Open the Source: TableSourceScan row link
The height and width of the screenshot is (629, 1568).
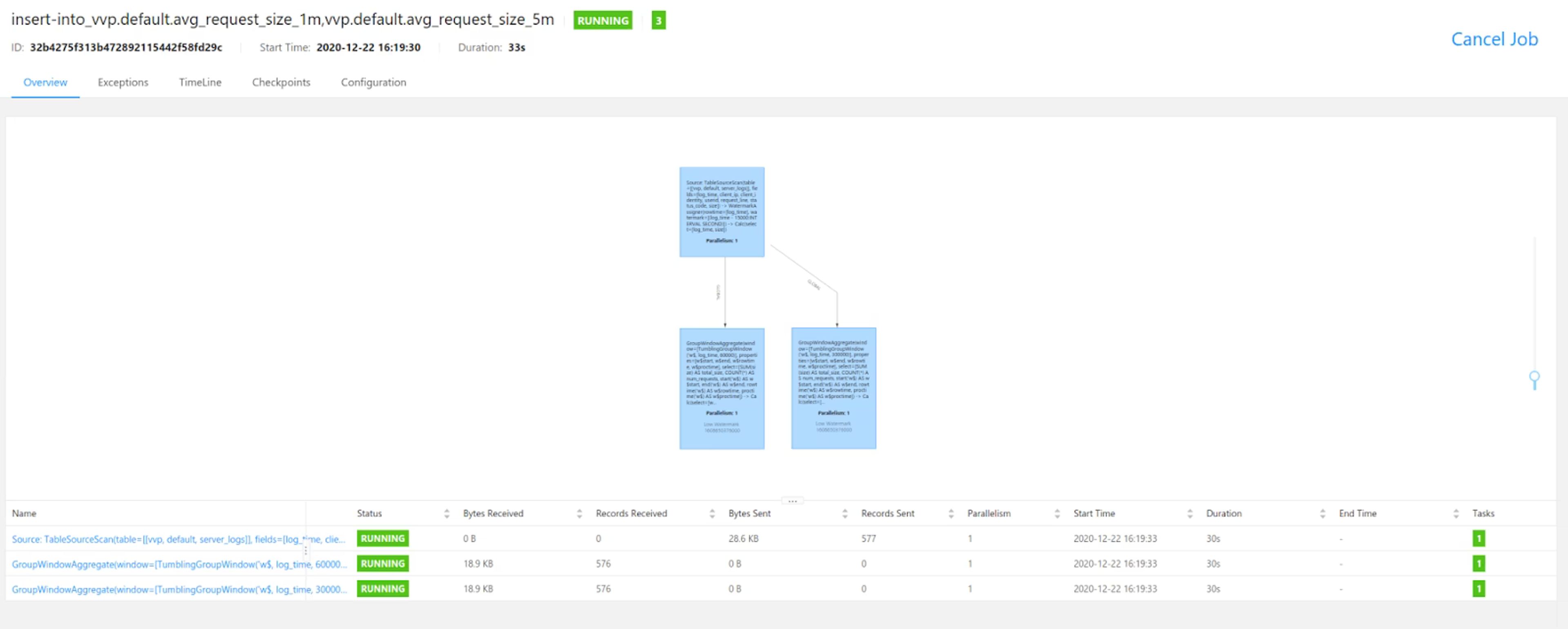coord(178,539)
